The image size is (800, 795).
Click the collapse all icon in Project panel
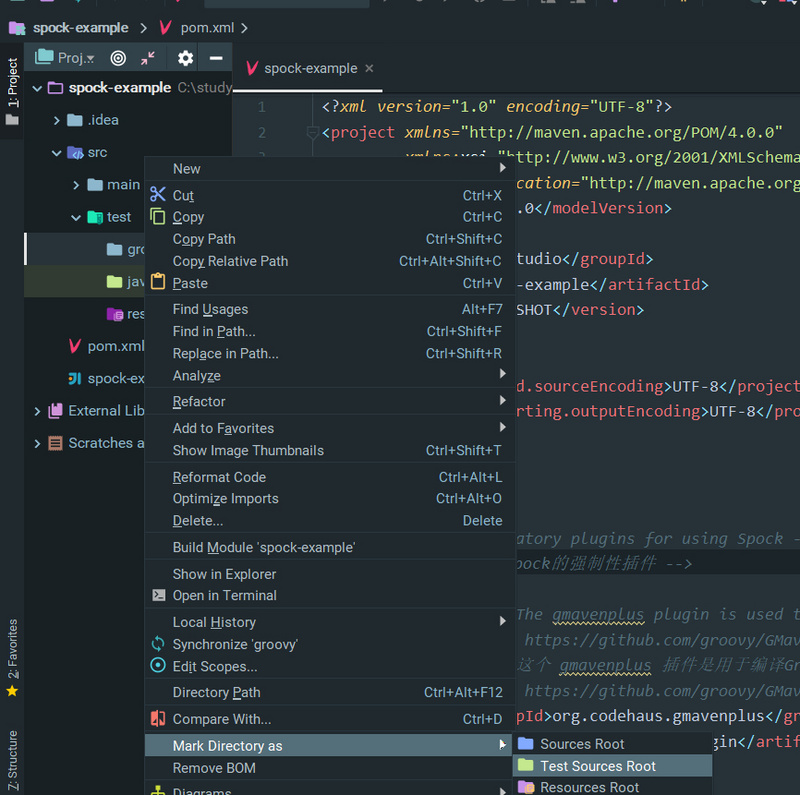pyautogui.click(x=148, y=58)
